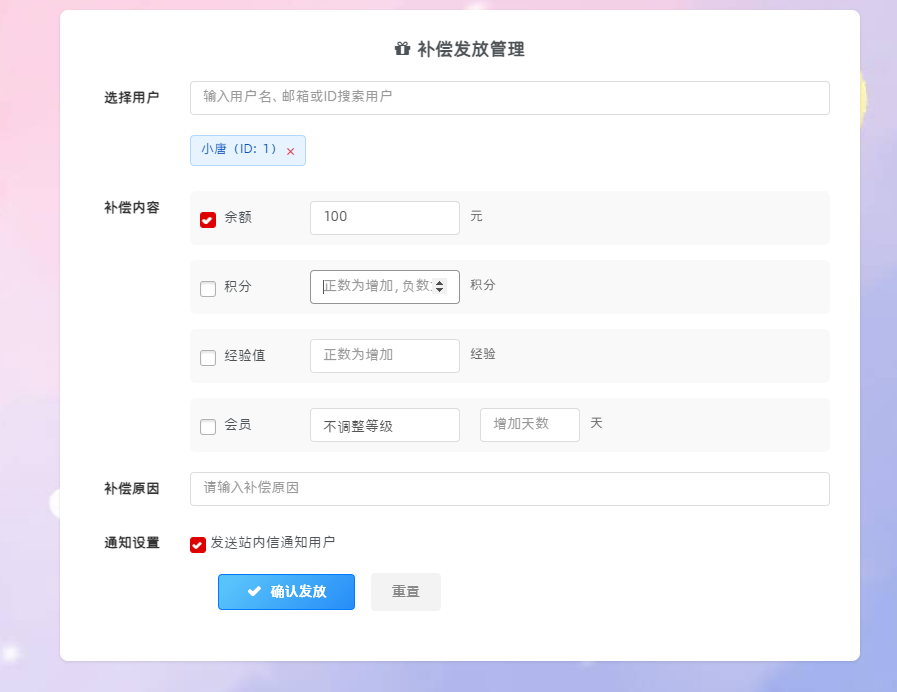
Task: Click the 积分 amount input box
Action: [x=375, y=287]
